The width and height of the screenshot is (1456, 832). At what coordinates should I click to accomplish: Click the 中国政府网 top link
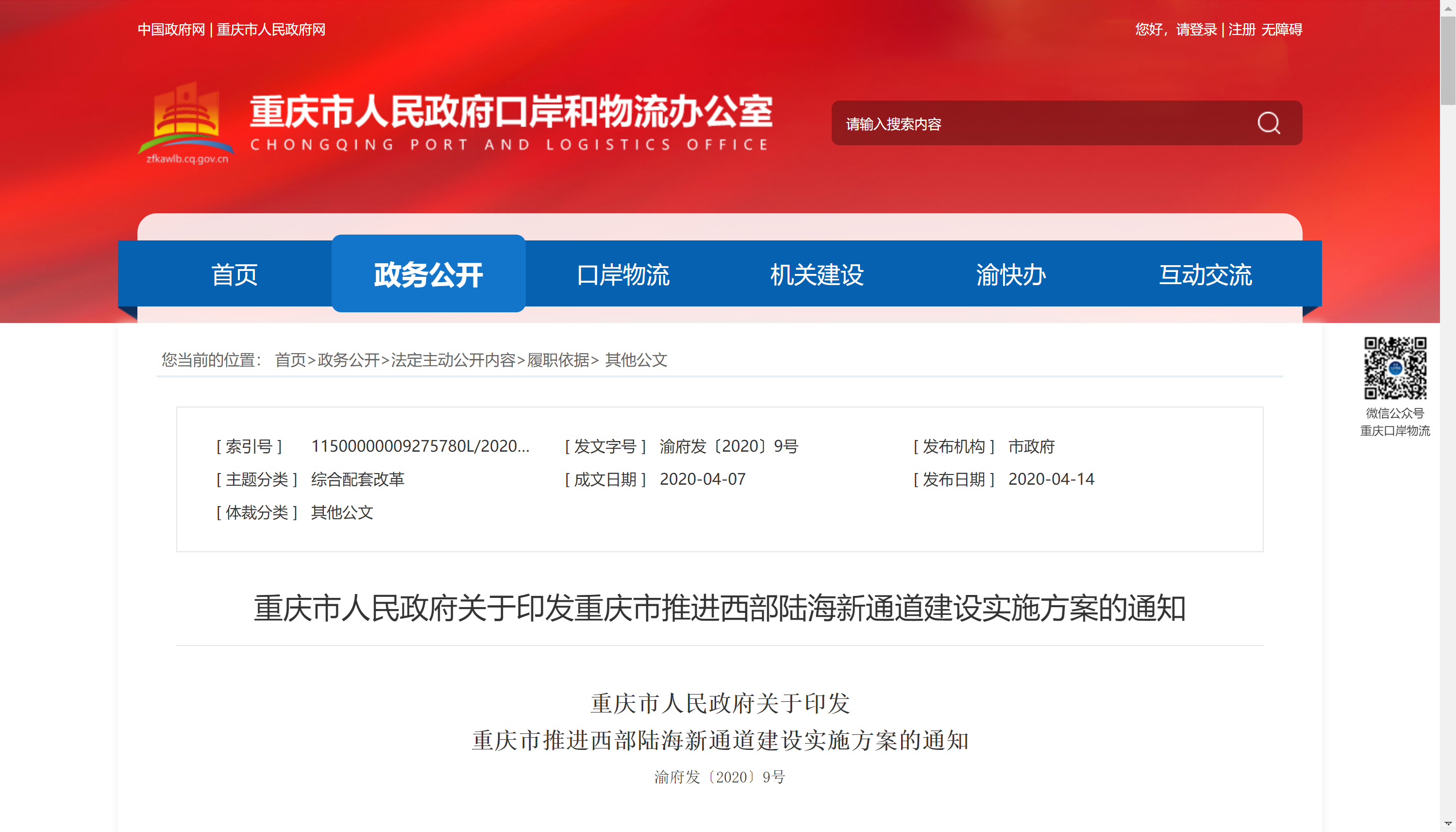(x=171, y=30)
